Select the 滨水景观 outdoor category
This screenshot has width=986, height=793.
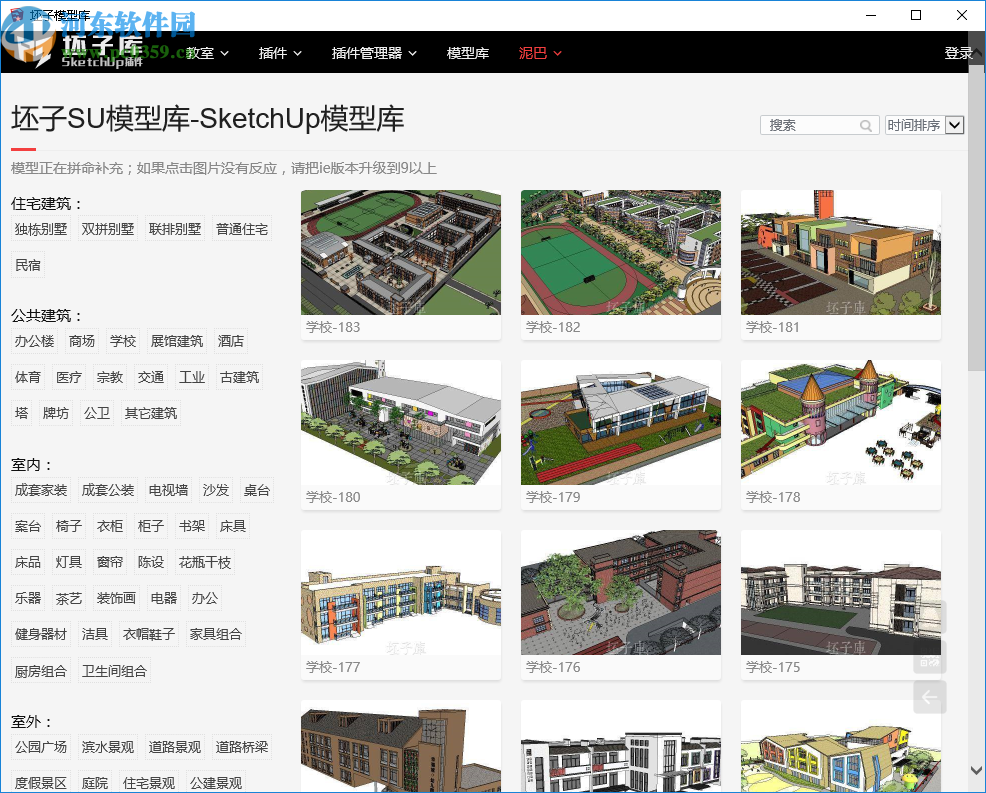pyautogui.click(x=108, y=747)
